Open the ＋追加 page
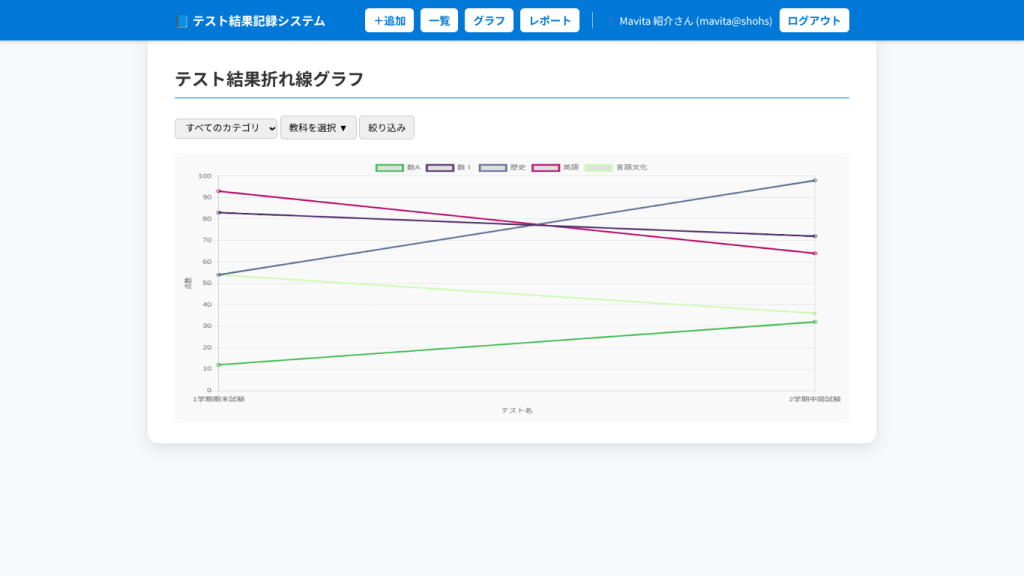This screenshot has width=1024, height=576. coord(389,21)
